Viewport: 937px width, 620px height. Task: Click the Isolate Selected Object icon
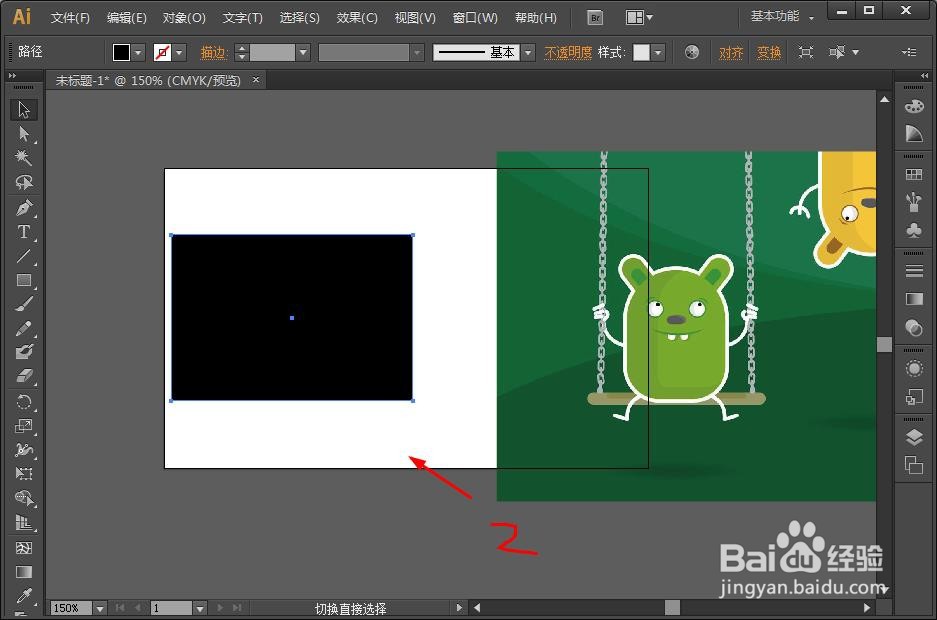pos(806,53)
